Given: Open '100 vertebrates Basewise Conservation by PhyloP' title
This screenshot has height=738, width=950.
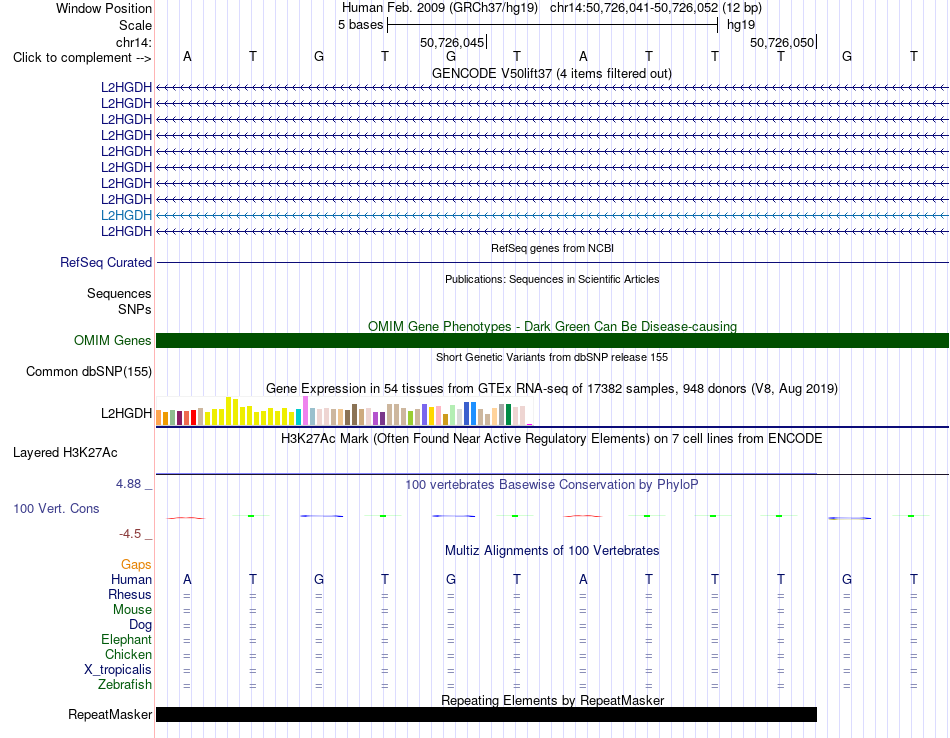Looking at the screenshot, I should pyautogui.click(x=551, y=485).
